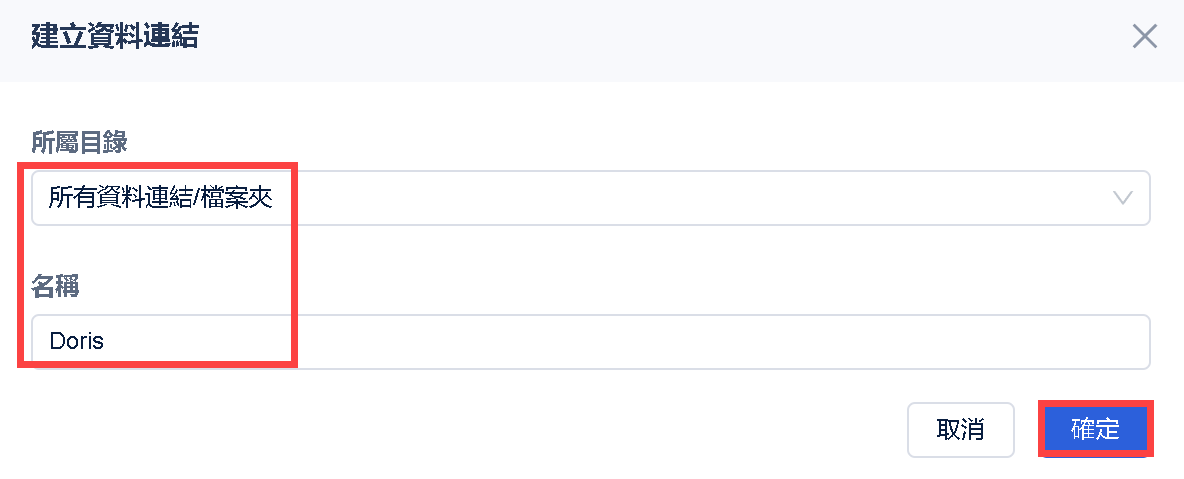
Task: Click blank area left of 取消 button
Action: pos(500,430)
